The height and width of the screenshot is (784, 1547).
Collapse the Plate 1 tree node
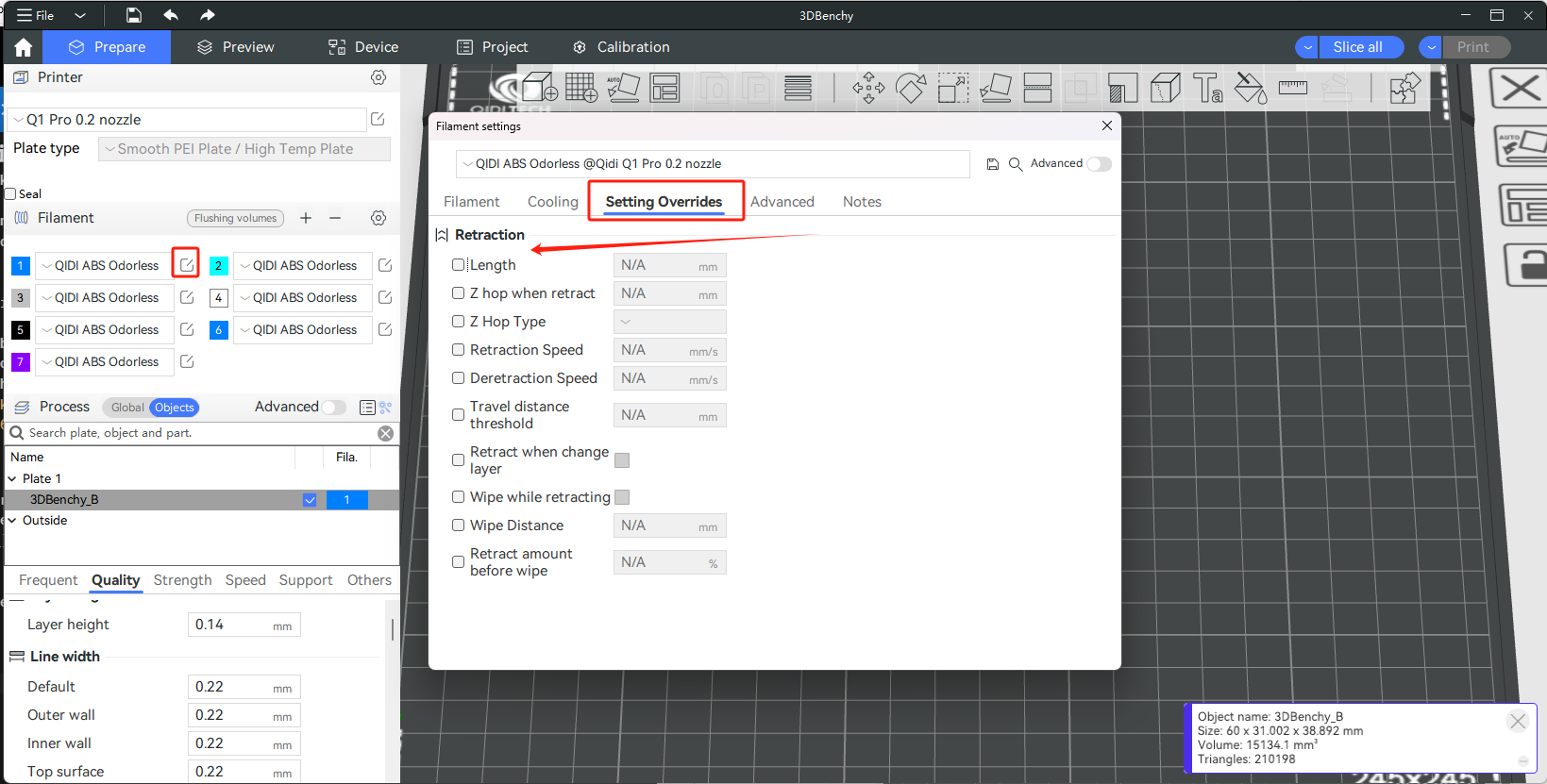12,479
